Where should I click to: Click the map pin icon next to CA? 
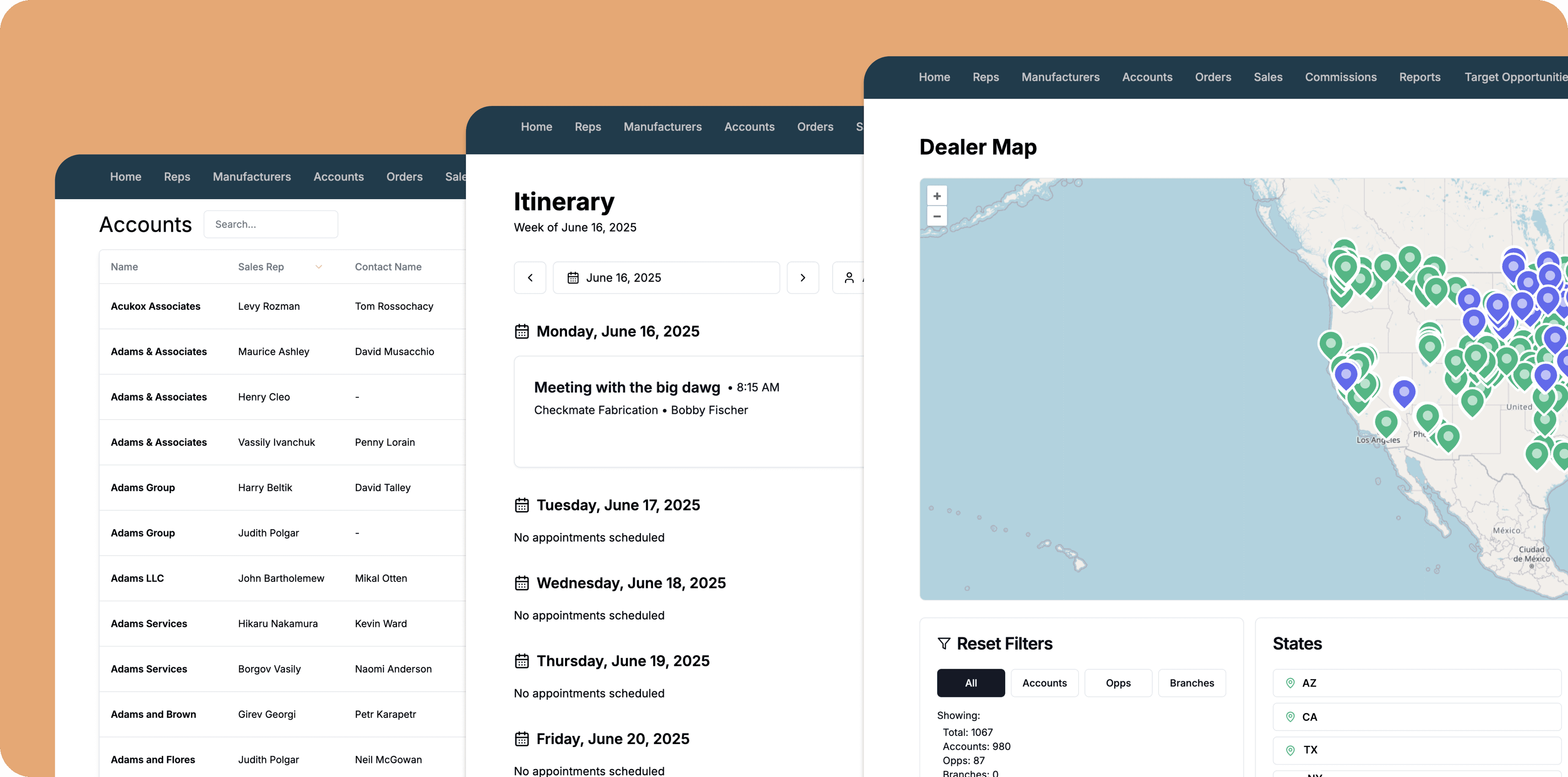coord(1290,717)
